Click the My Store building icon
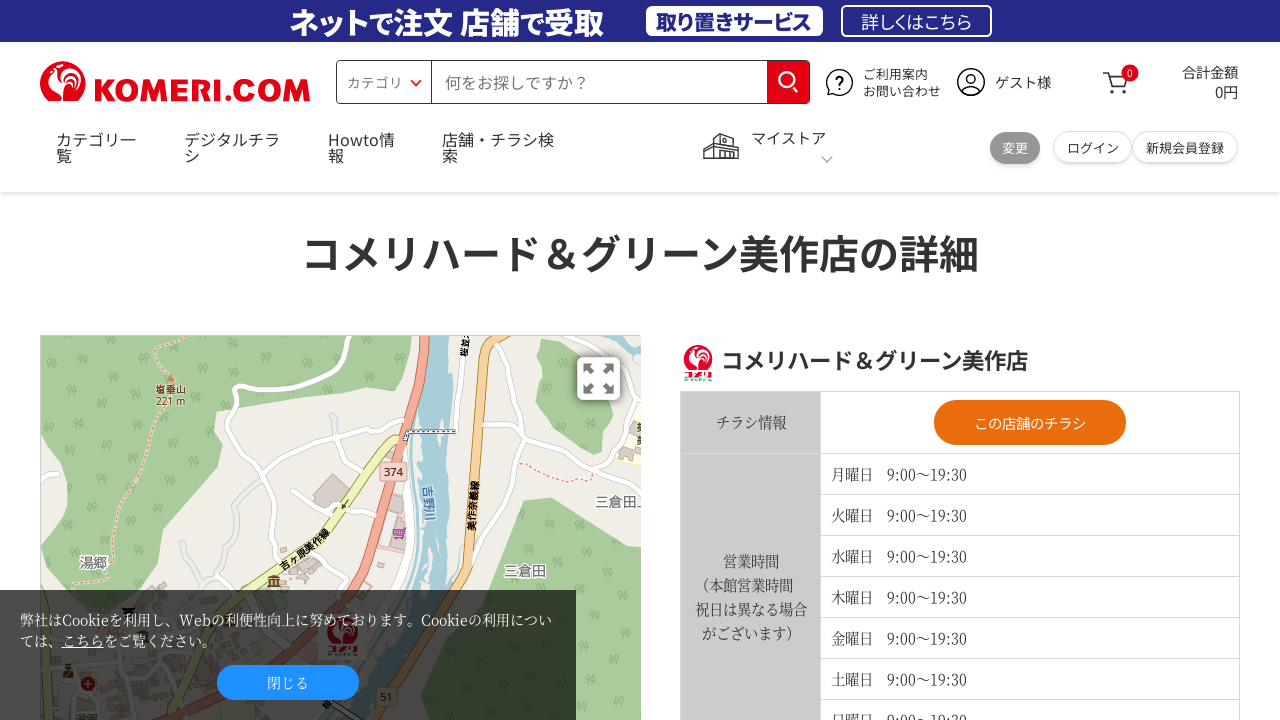Image resolution: width=1280 pixels, height=720 pixels. (x=720, y=146)
